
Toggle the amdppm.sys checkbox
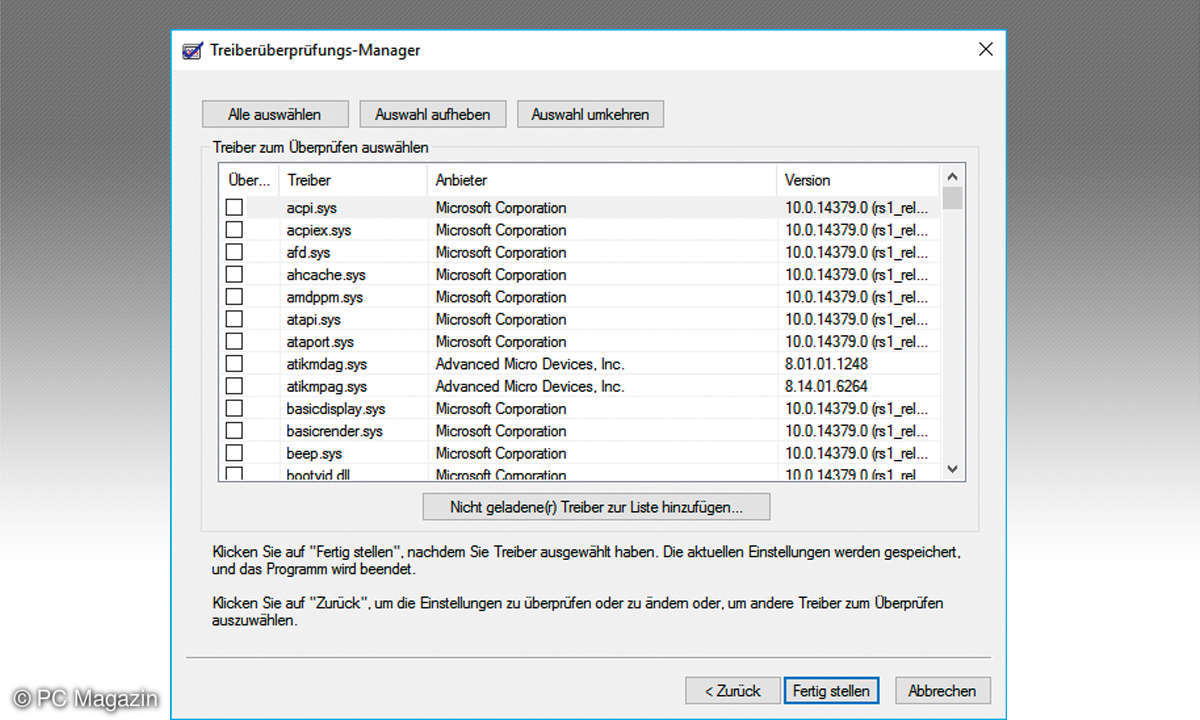[234, 297]
